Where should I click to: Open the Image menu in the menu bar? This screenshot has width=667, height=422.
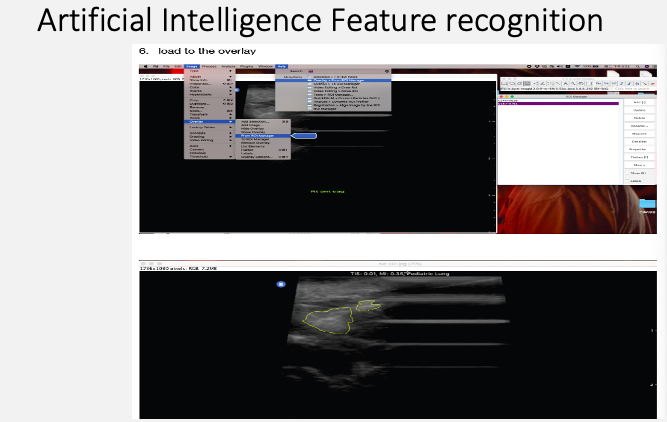tap(192, 67)
